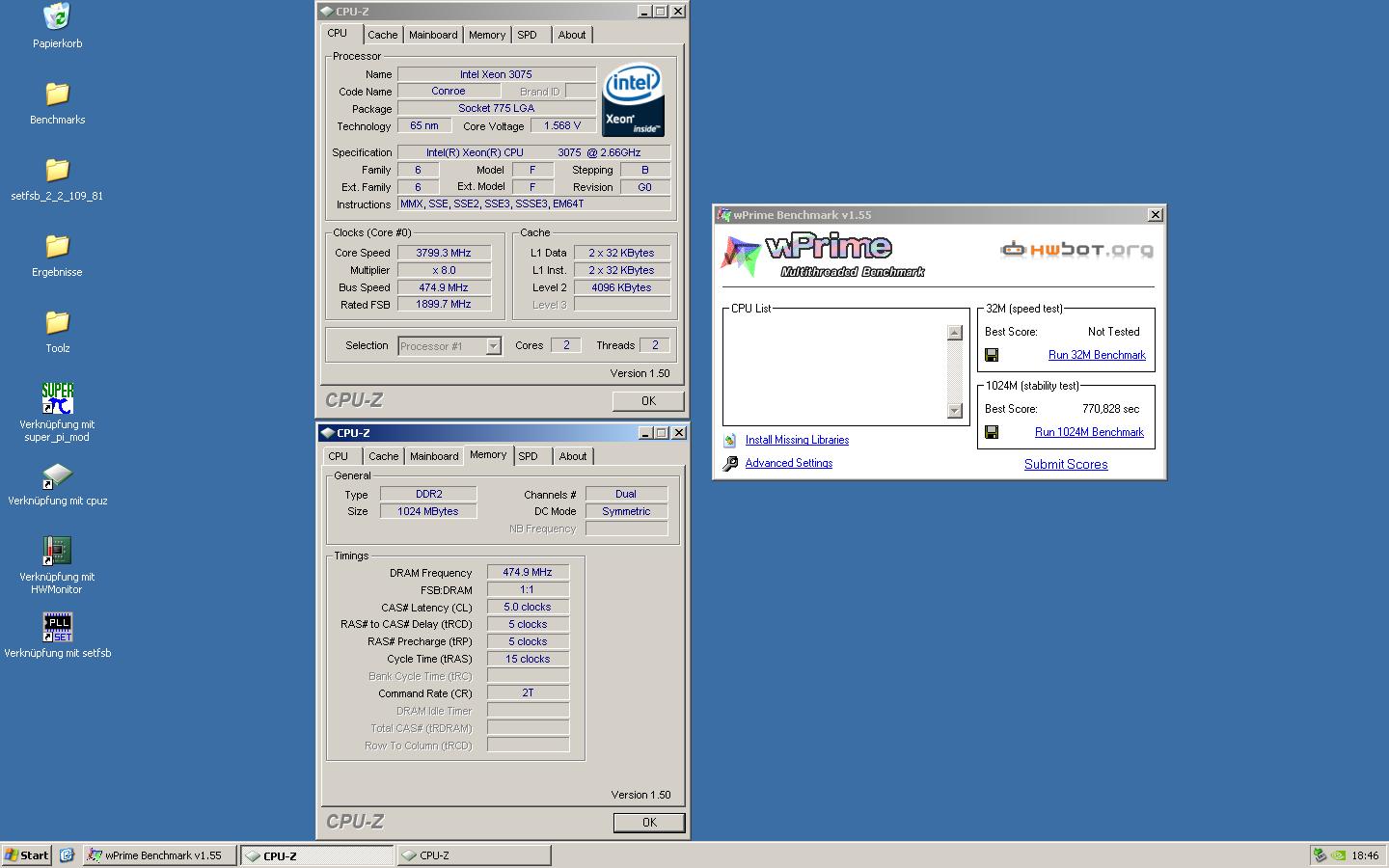Minimize the top CPU-Z window

643,12
